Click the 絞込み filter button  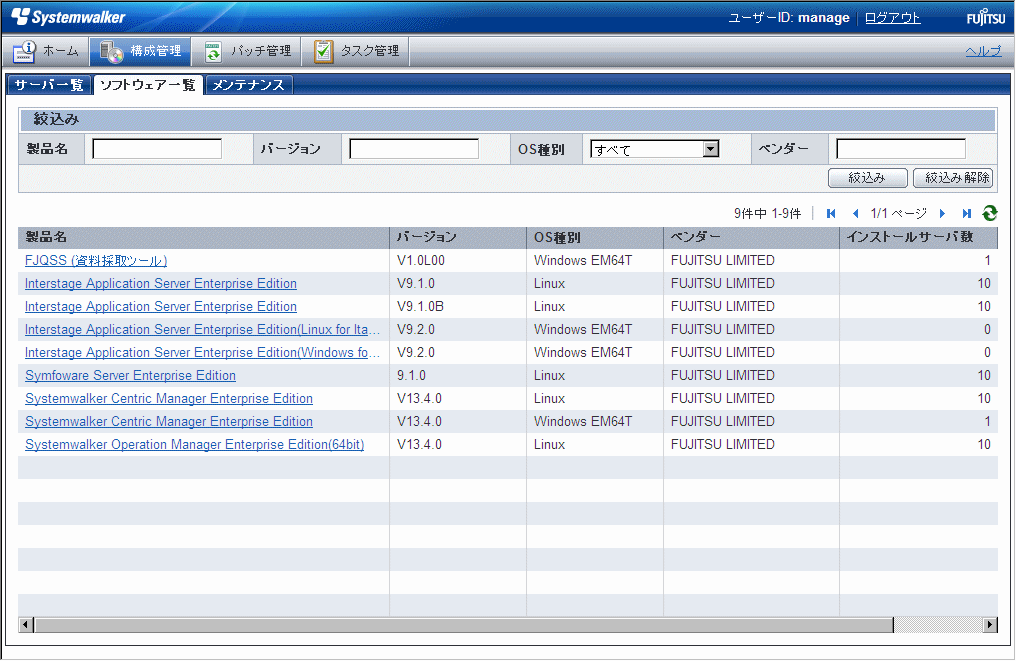pyautogui.click(x=867, y=178)
